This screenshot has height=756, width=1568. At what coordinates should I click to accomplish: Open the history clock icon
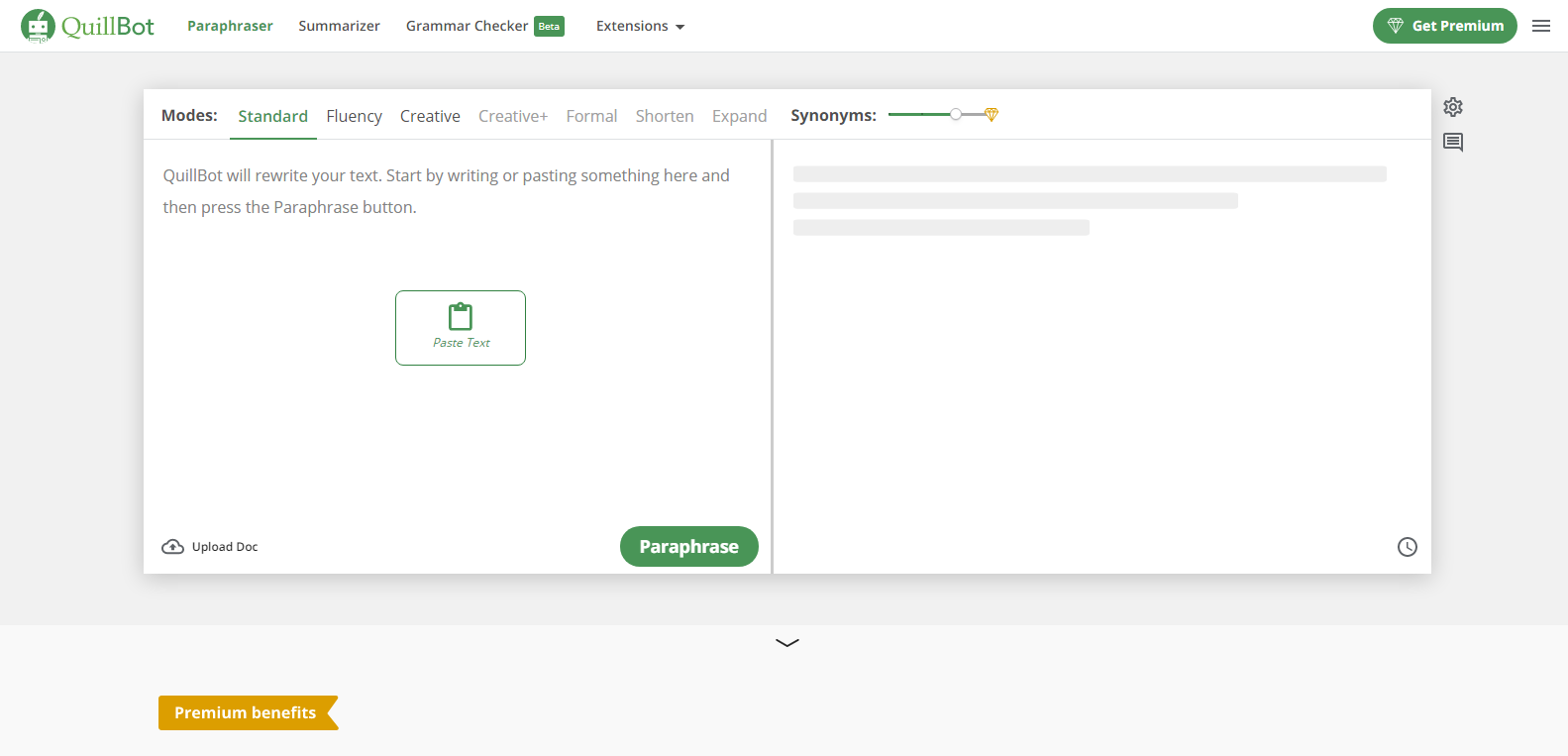coord(1408,547)
